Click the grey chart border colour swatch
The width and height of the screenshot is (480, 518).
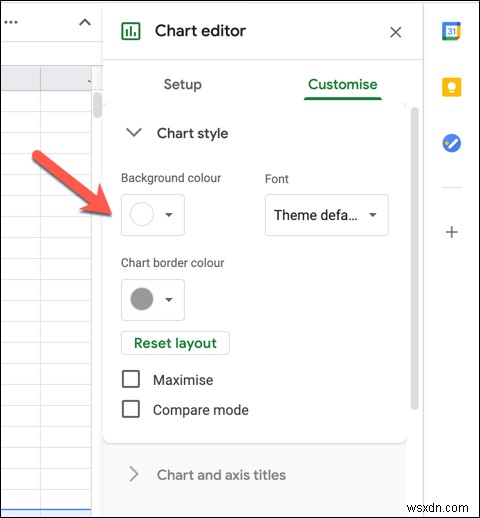click(142, 299)
